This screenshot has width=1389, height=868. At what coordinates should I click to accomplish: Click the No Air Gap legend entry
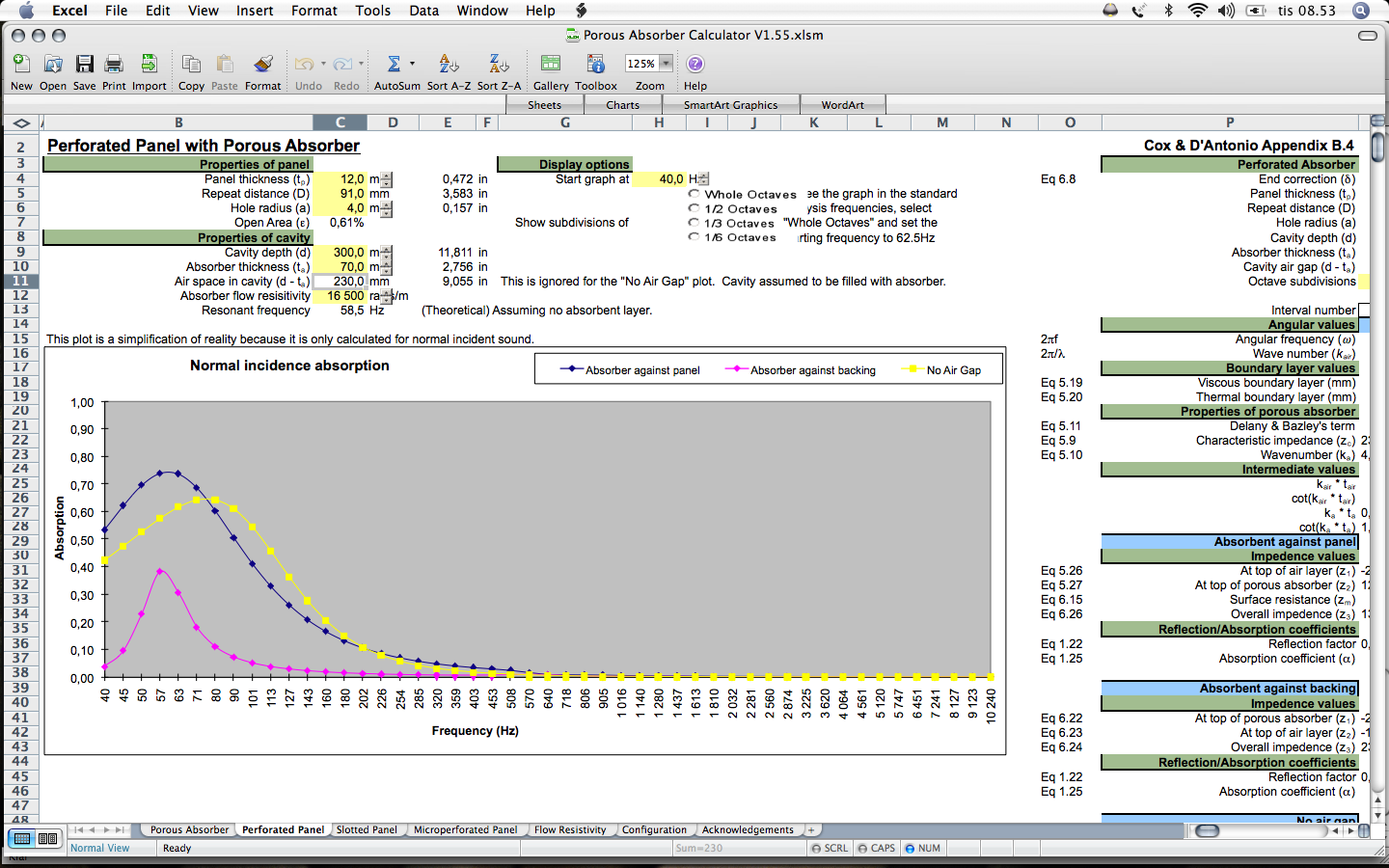tap(940, 370)
